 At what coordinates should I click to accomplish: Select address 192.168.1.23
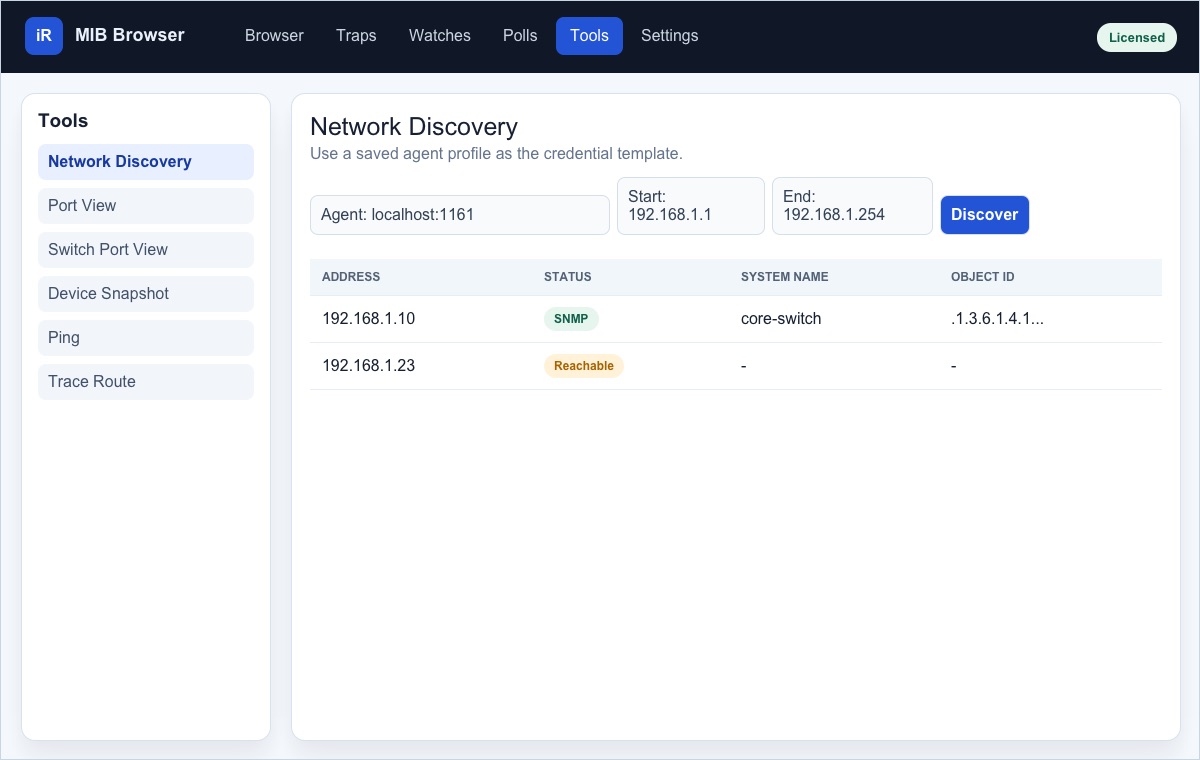(368, 366)
